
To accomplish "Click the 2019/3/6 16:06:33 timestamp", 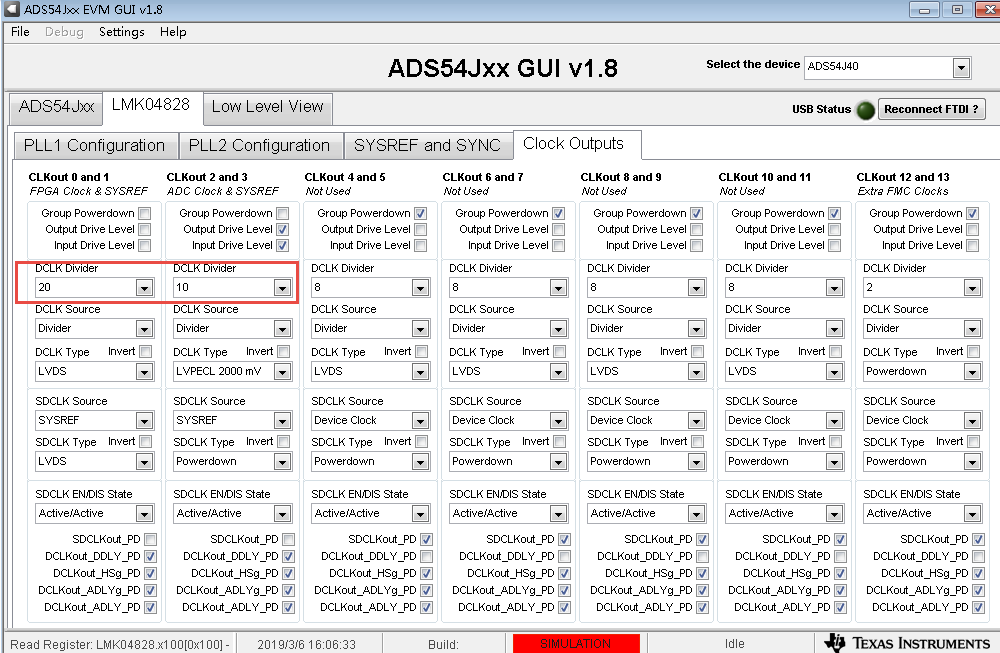I will (307, 645).
